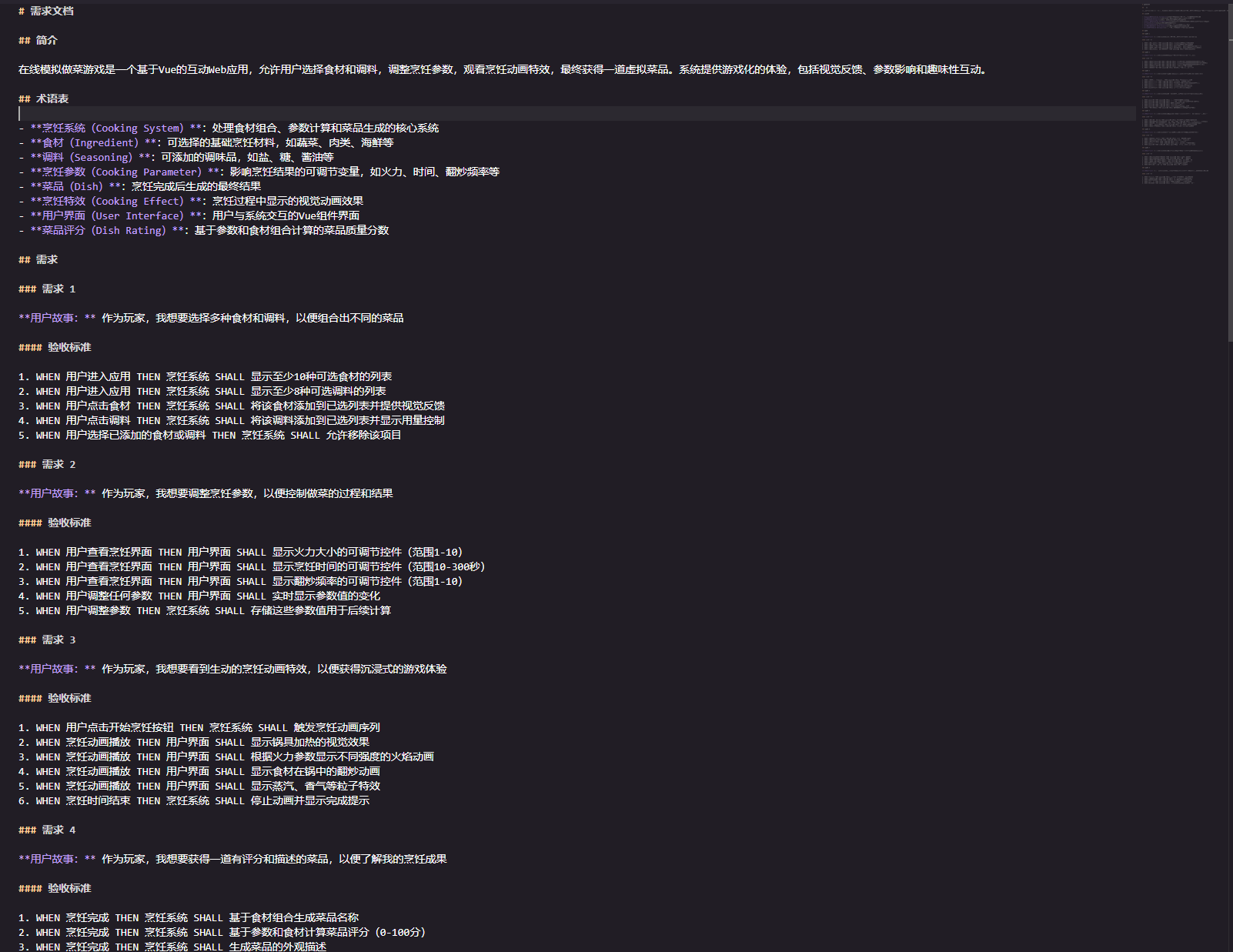
Task: Click the line '存储这些参数值用于后续计算'
Action: 205,610
